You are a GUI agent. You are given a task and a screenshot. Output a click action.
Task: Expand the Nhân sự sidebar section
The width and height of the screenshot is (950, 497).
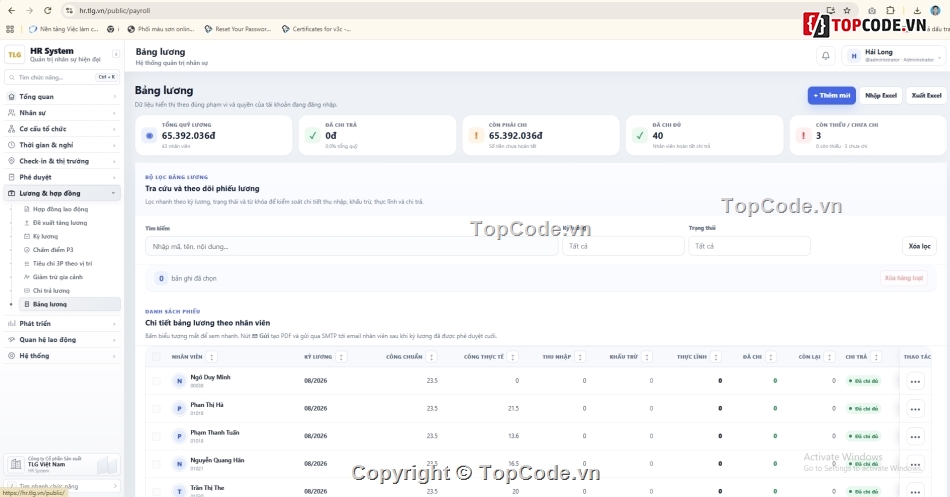point(62,113)
